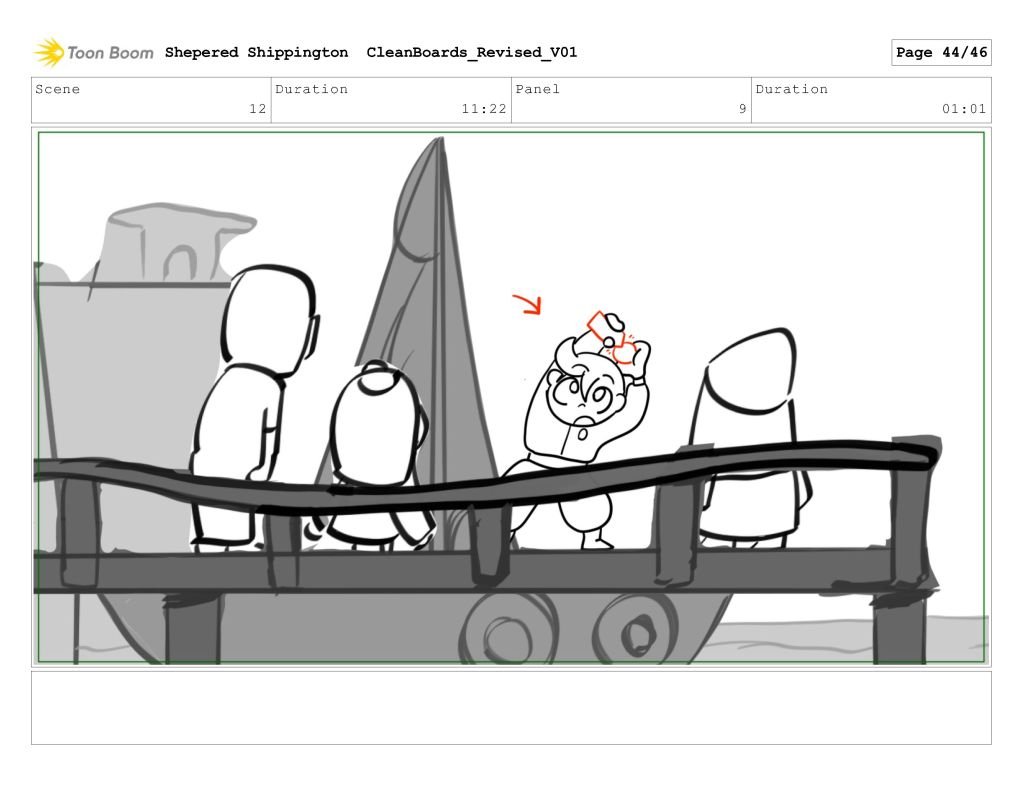Click the curly-haired character's face

pyautogui.click(x=583, y=398)
